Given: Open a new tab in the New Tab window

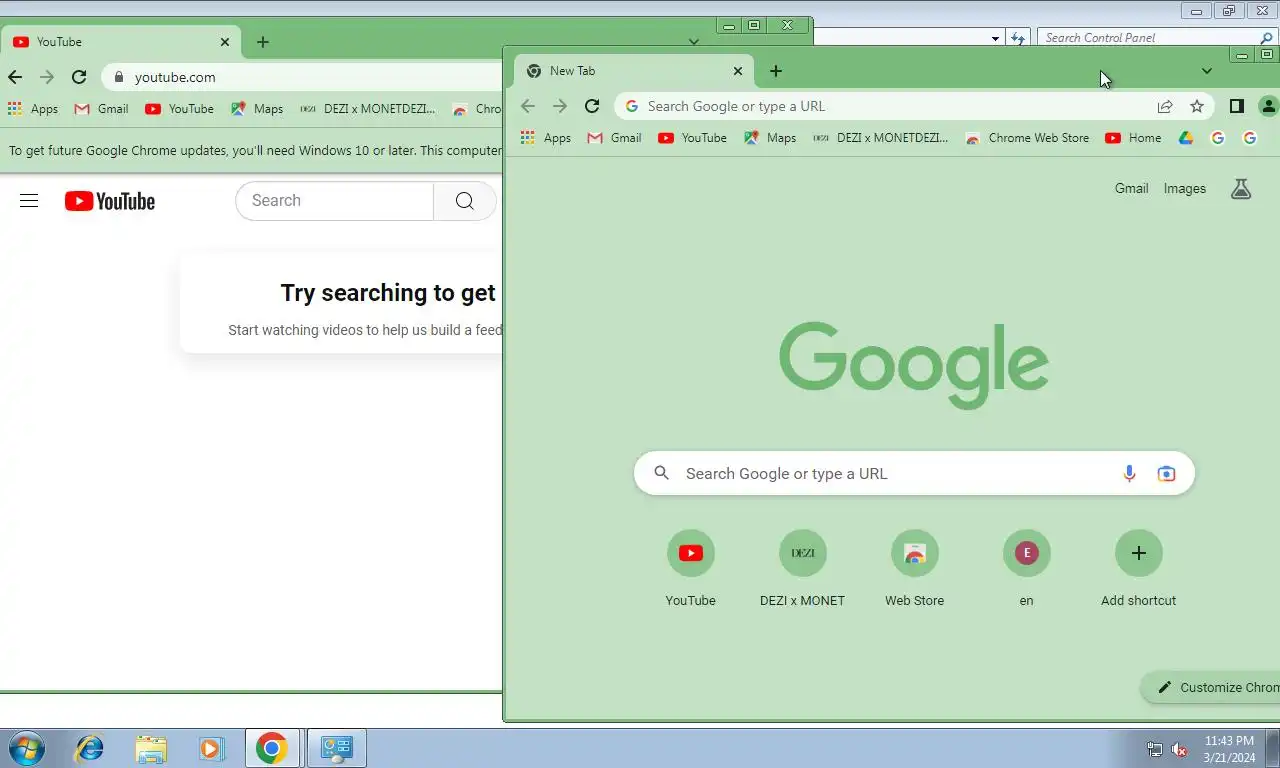Looking at the screenshot, I should coord(776,71).
